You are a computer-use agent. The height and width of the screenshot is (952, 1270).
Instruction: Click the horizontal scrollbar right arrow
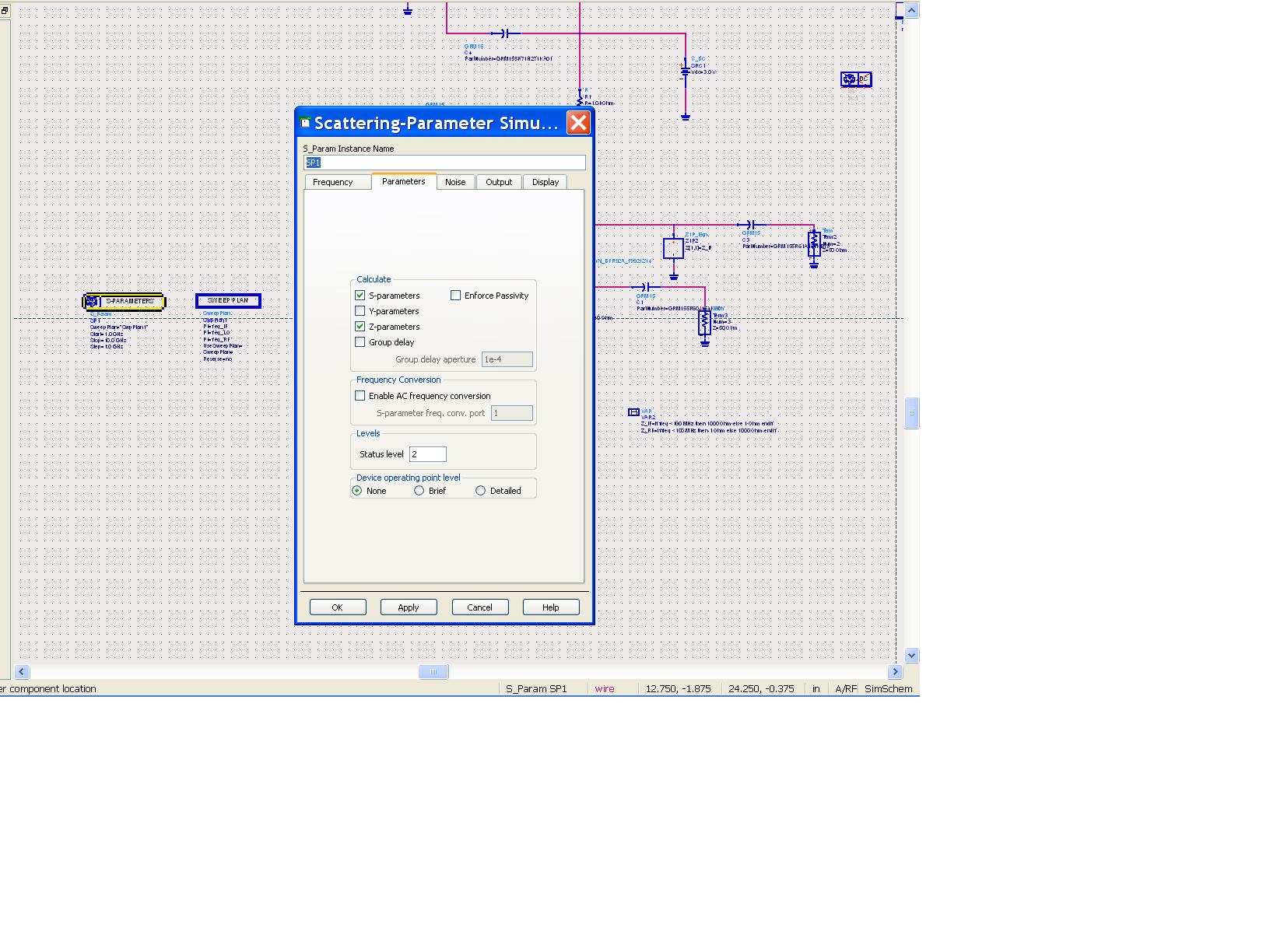pos(895,672)
